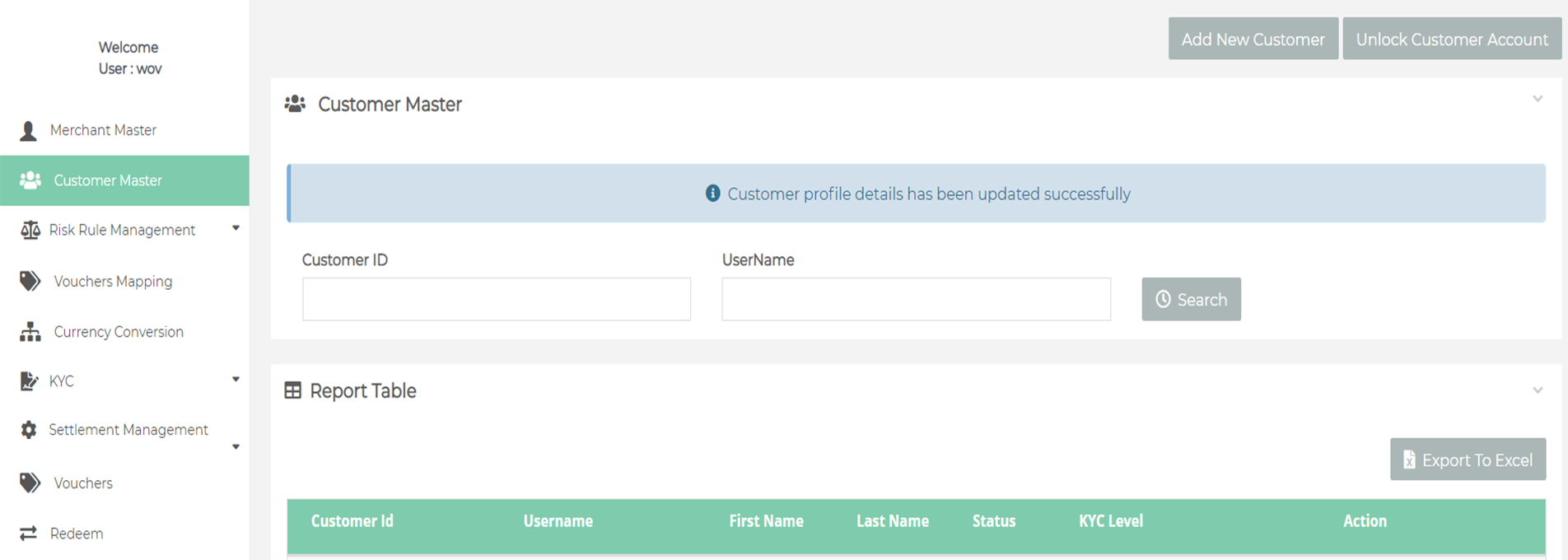
Task: Export the report using Export To Excel
Action: tap(1468, 460)
